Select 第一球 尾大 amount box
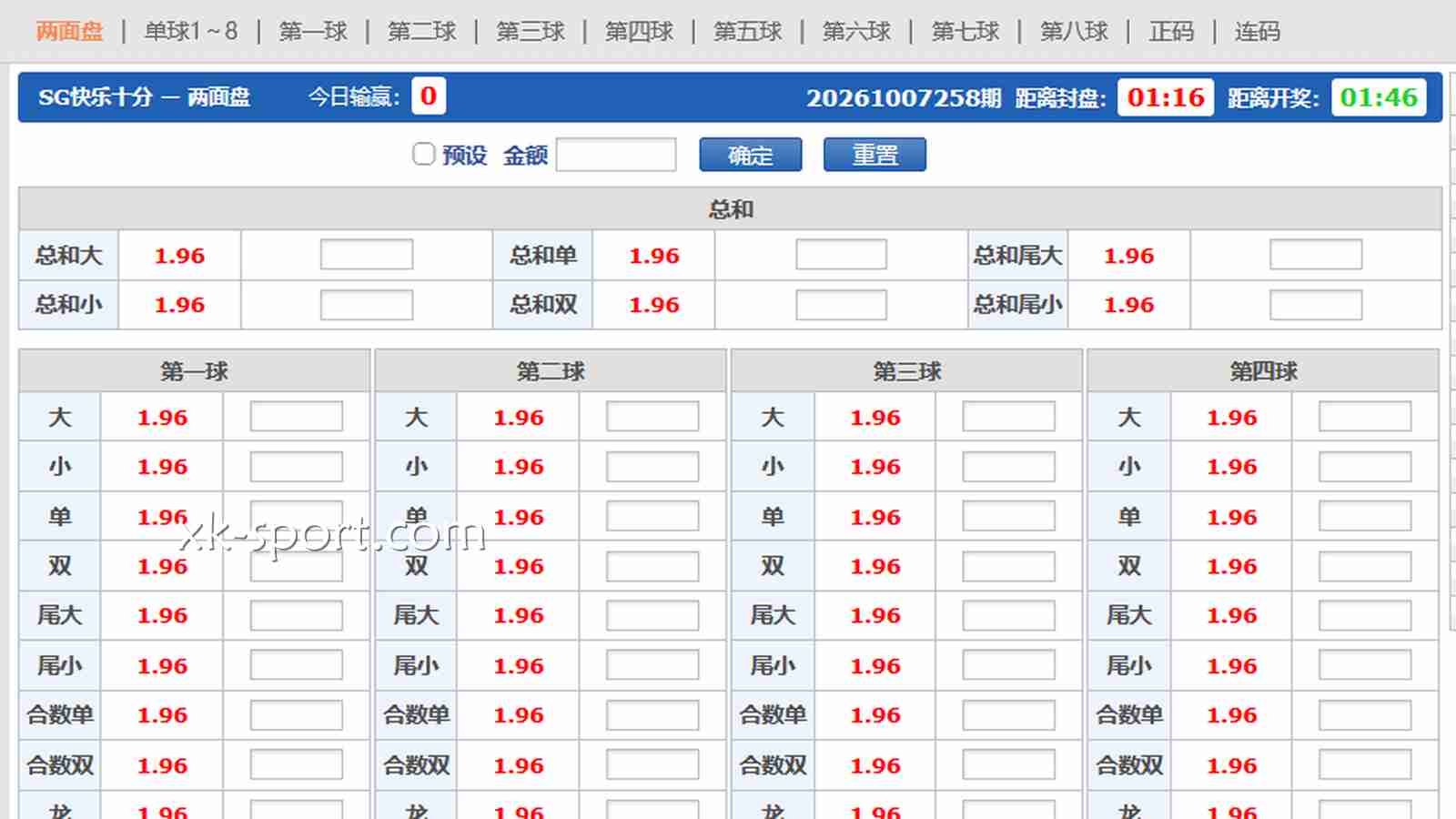Viewport: 1456px width, 819px height. point(297,615)
